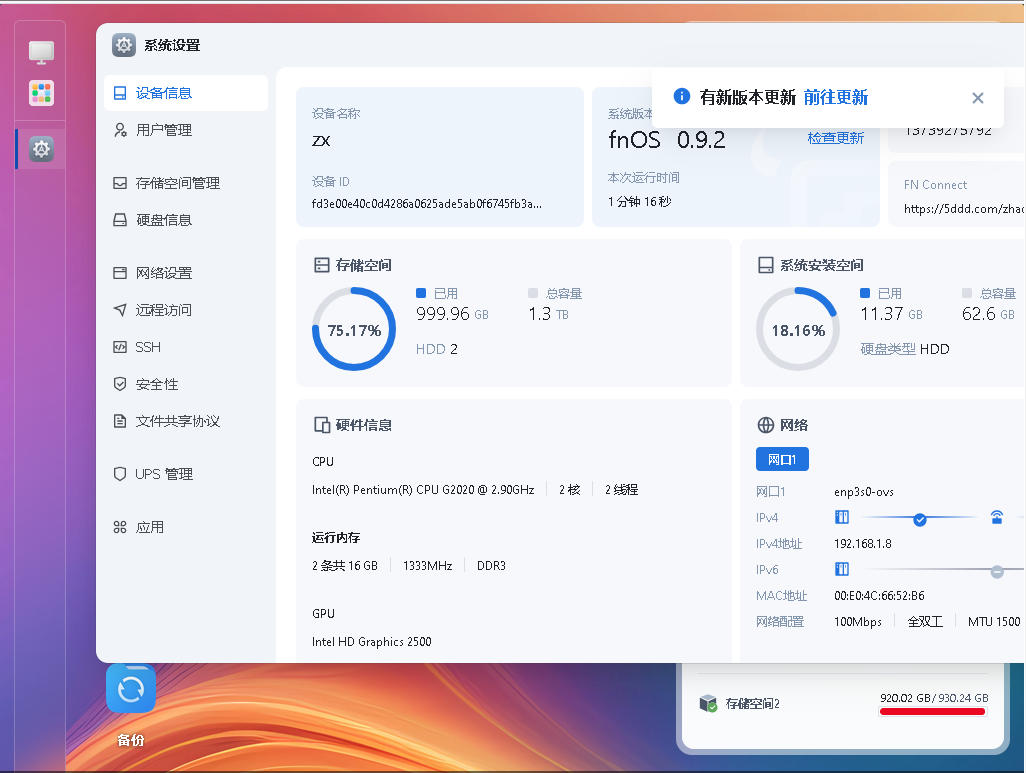Click the 存储空间2 red usage bar

(932, 711)
